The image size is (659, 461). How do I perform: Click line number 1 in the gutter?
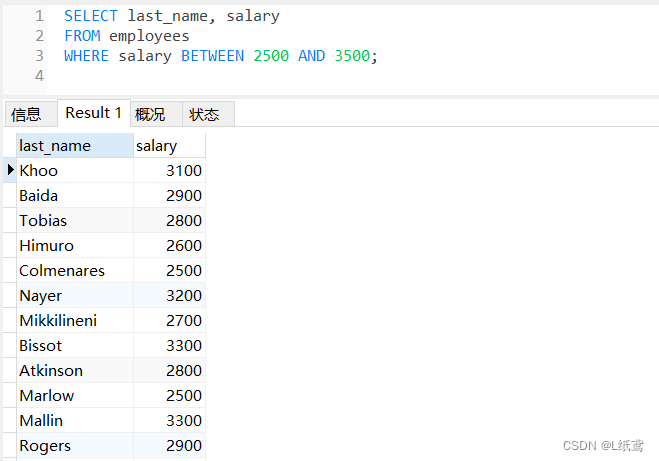40,16
